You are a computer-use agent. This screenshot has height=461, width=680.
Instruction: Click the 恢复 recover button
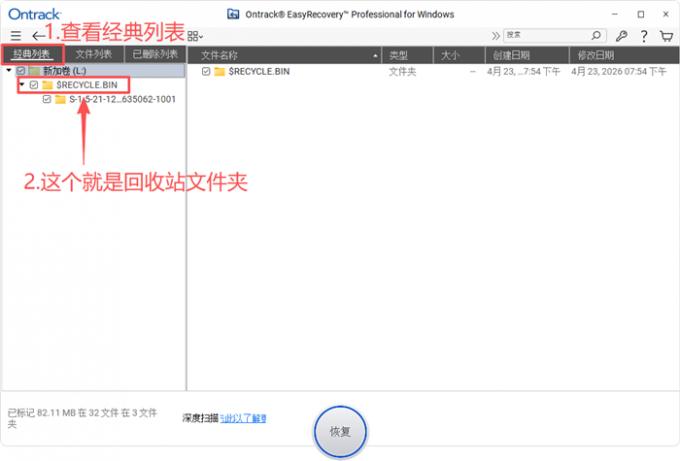[340, 432]
